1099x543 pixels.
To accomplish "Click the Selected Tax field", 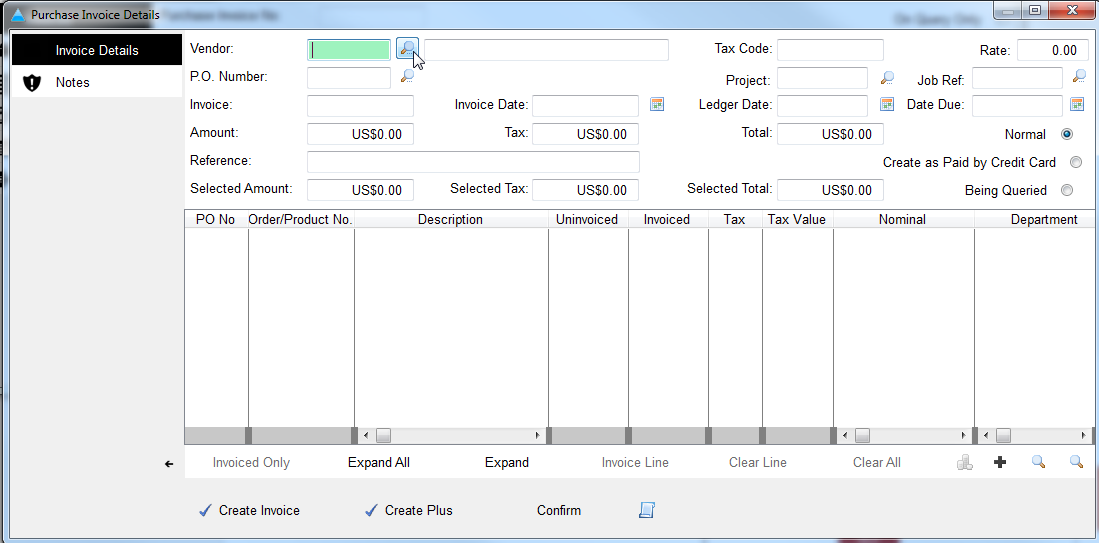I will tap(585, 190).
